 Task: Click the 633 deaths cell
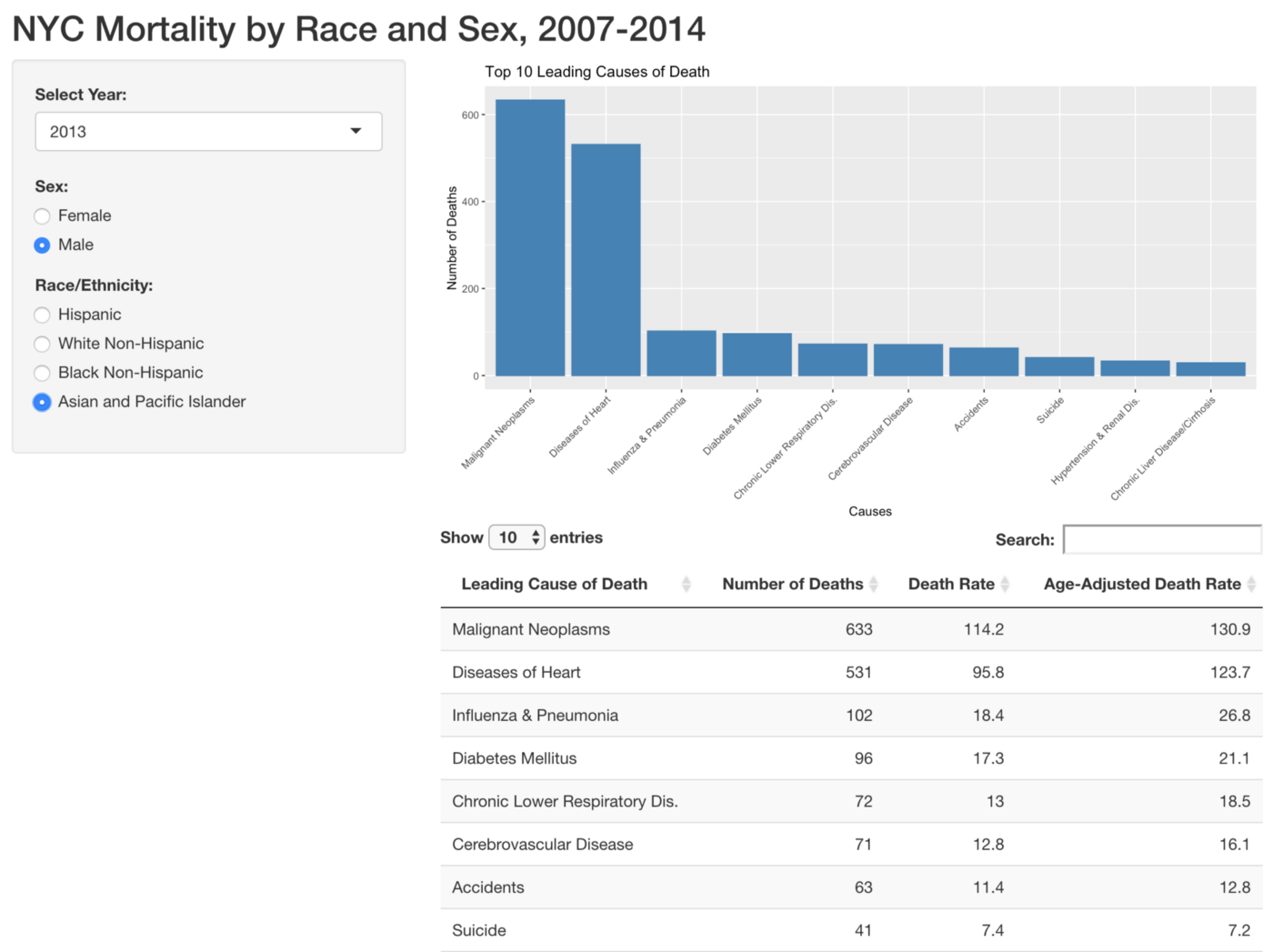pos(858,629)
